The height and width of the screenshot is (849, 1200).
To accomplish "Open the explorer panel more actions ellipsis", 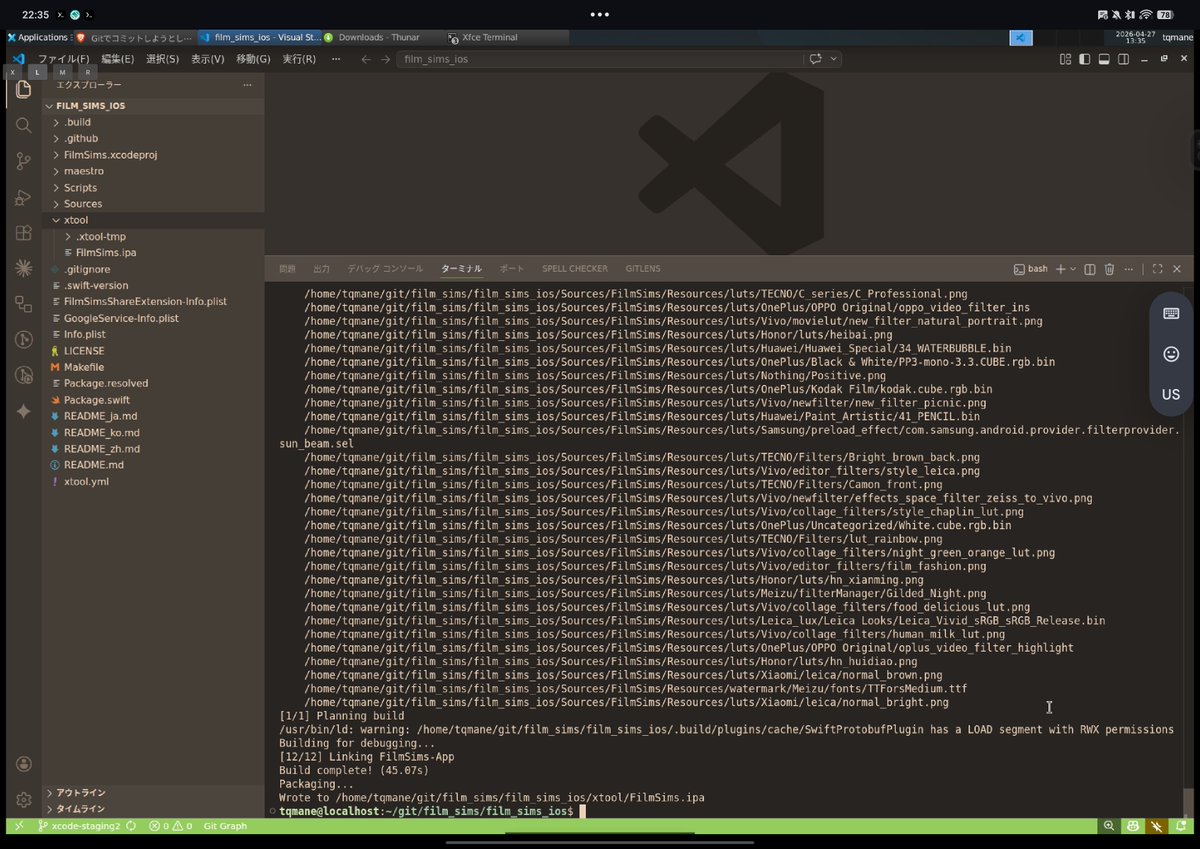I will click(247, 85).
